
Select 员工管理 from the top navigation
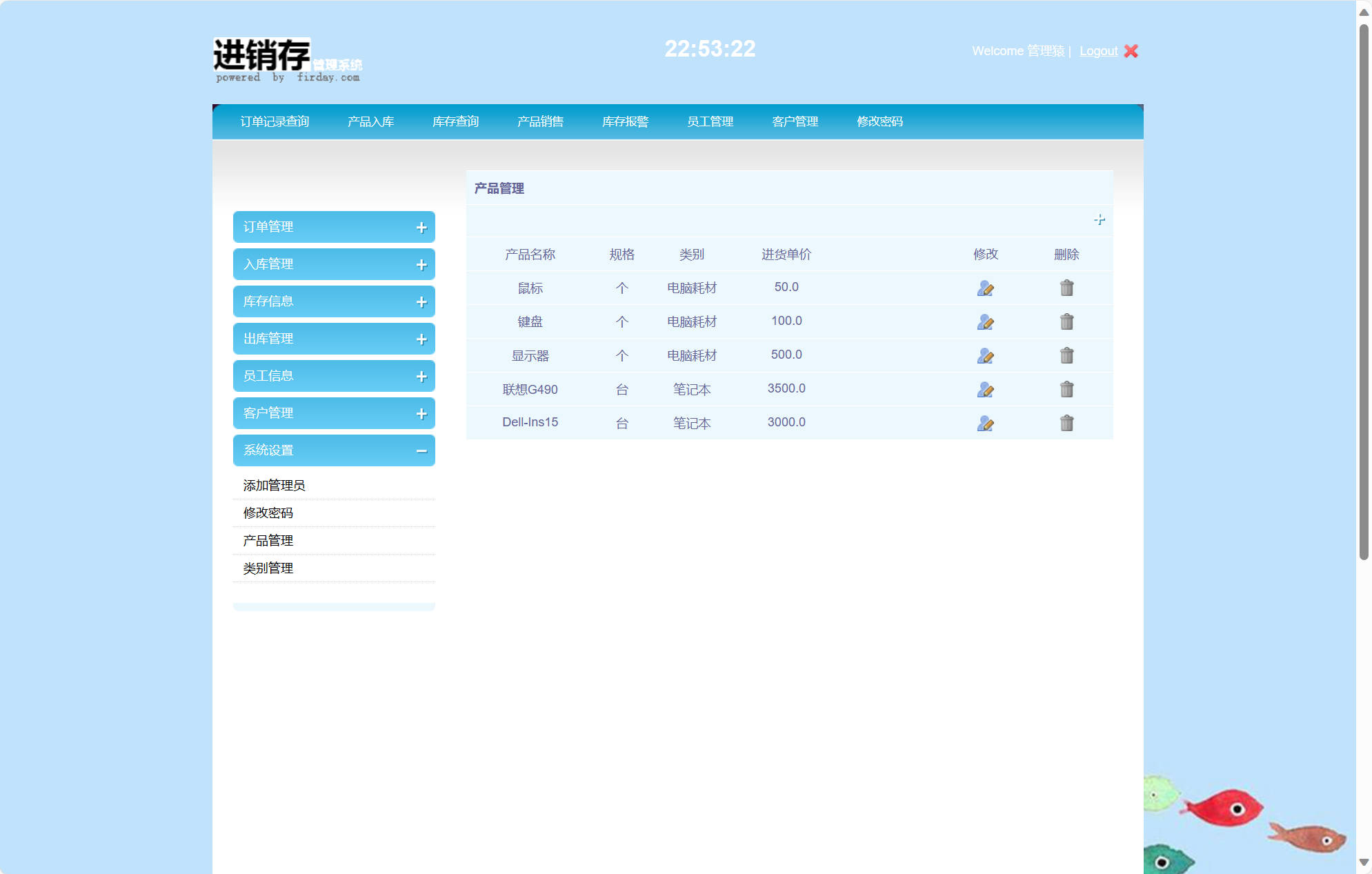(710, 121)
